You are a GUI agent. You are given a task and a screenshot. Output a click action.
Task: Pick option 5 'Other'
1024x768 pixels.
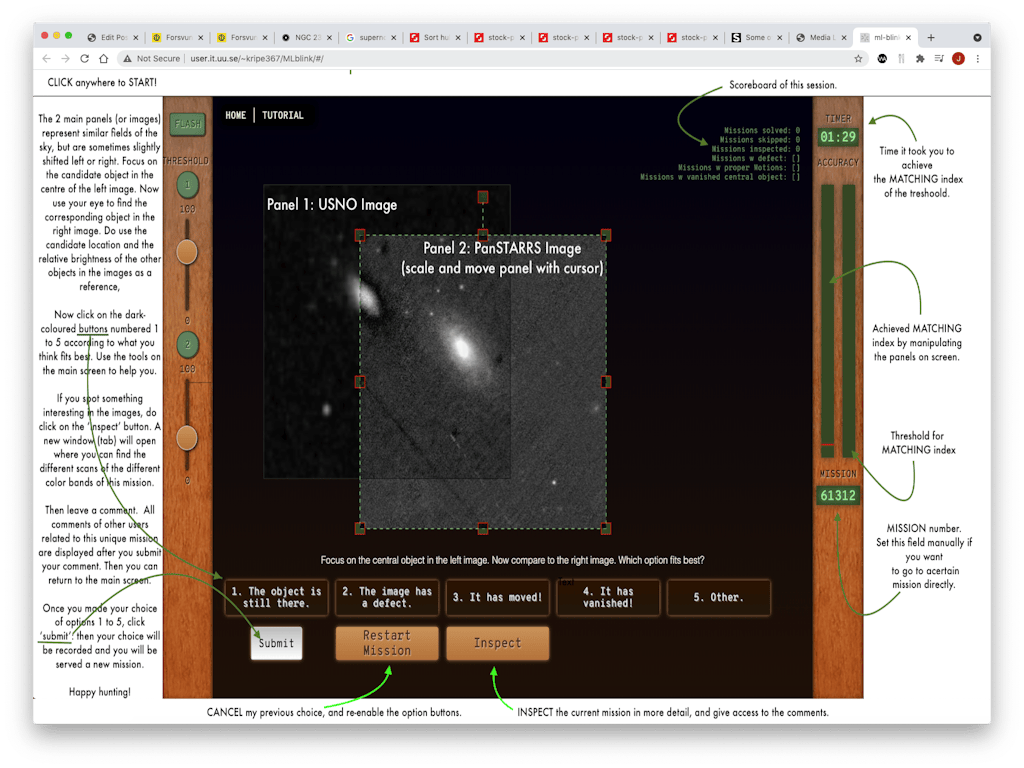coord(718,597)
